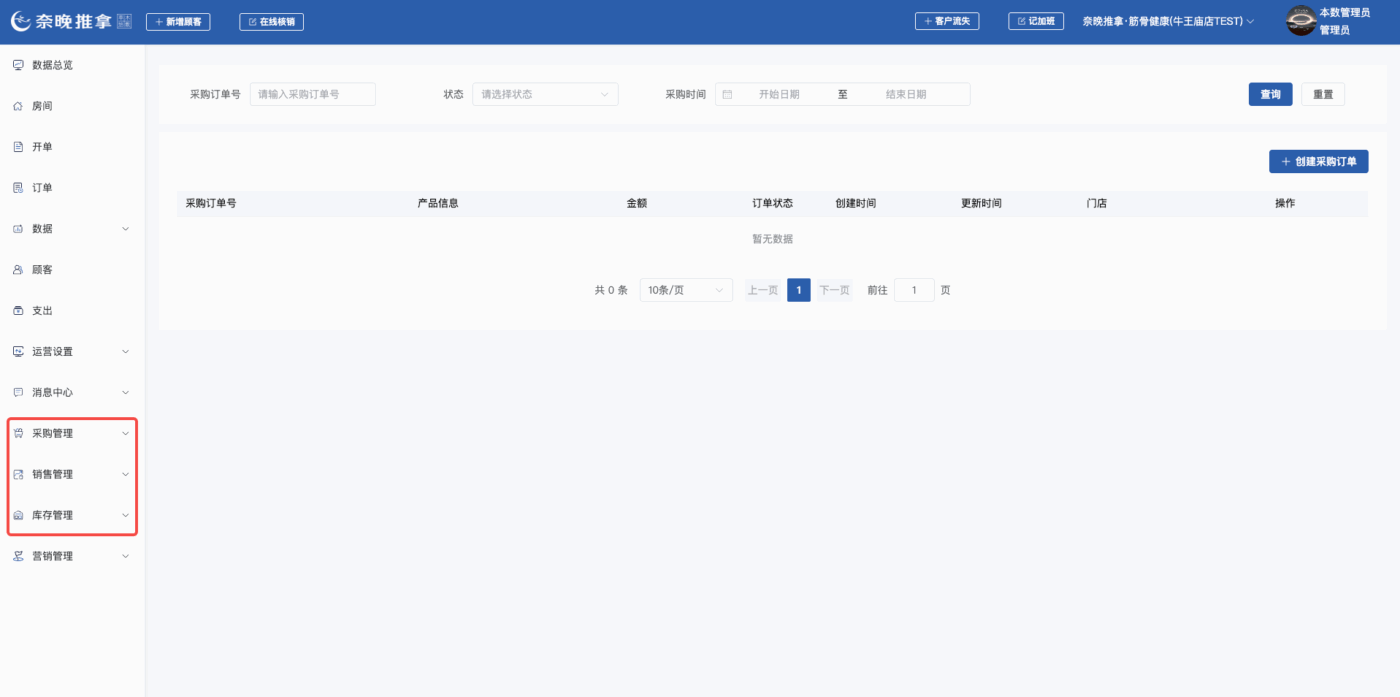1400x697 pixels.
Task: Click the 重置 reset button
Action: 1322,93
